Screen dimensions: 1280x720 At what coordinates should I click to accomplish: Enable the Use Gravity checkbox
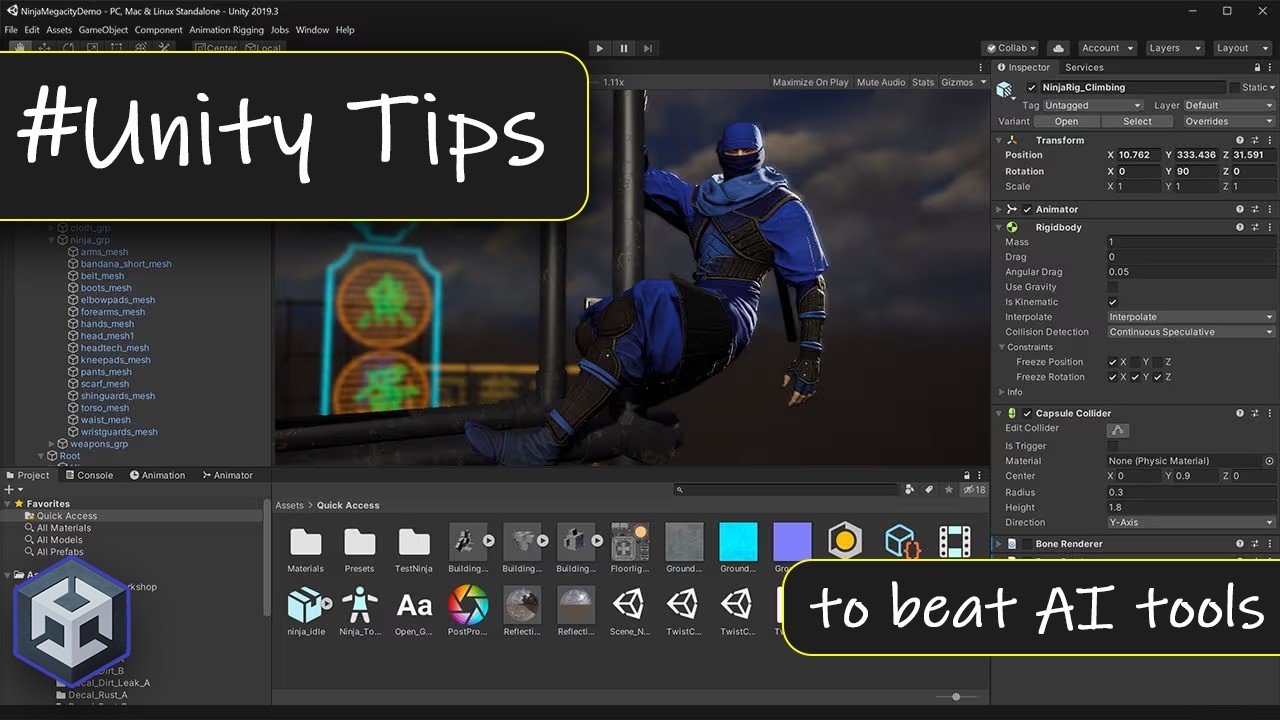[1113, 287]
